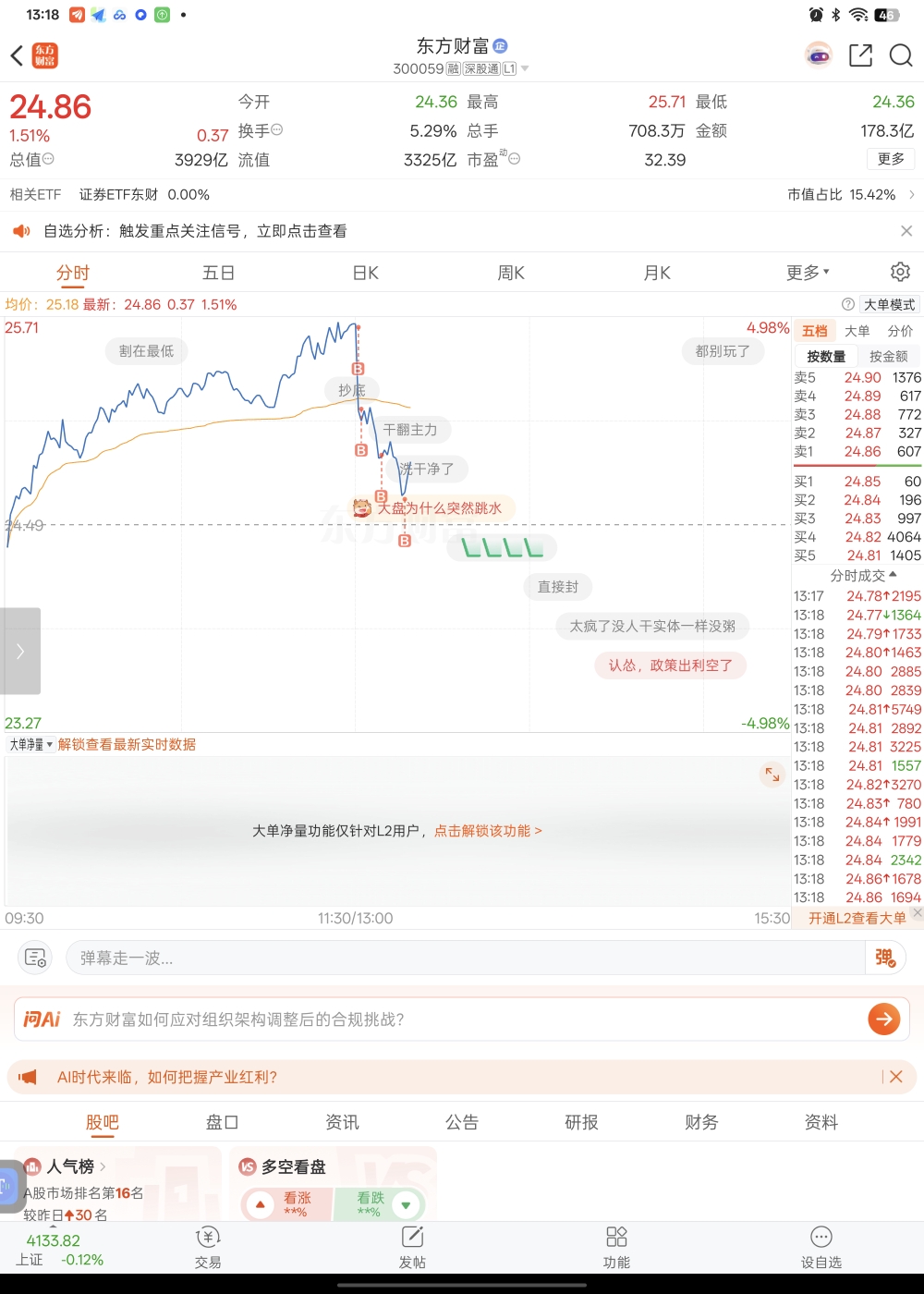
Task: Click 解锁查看最新实时数据 link
Action: click(x=127, y=744)
